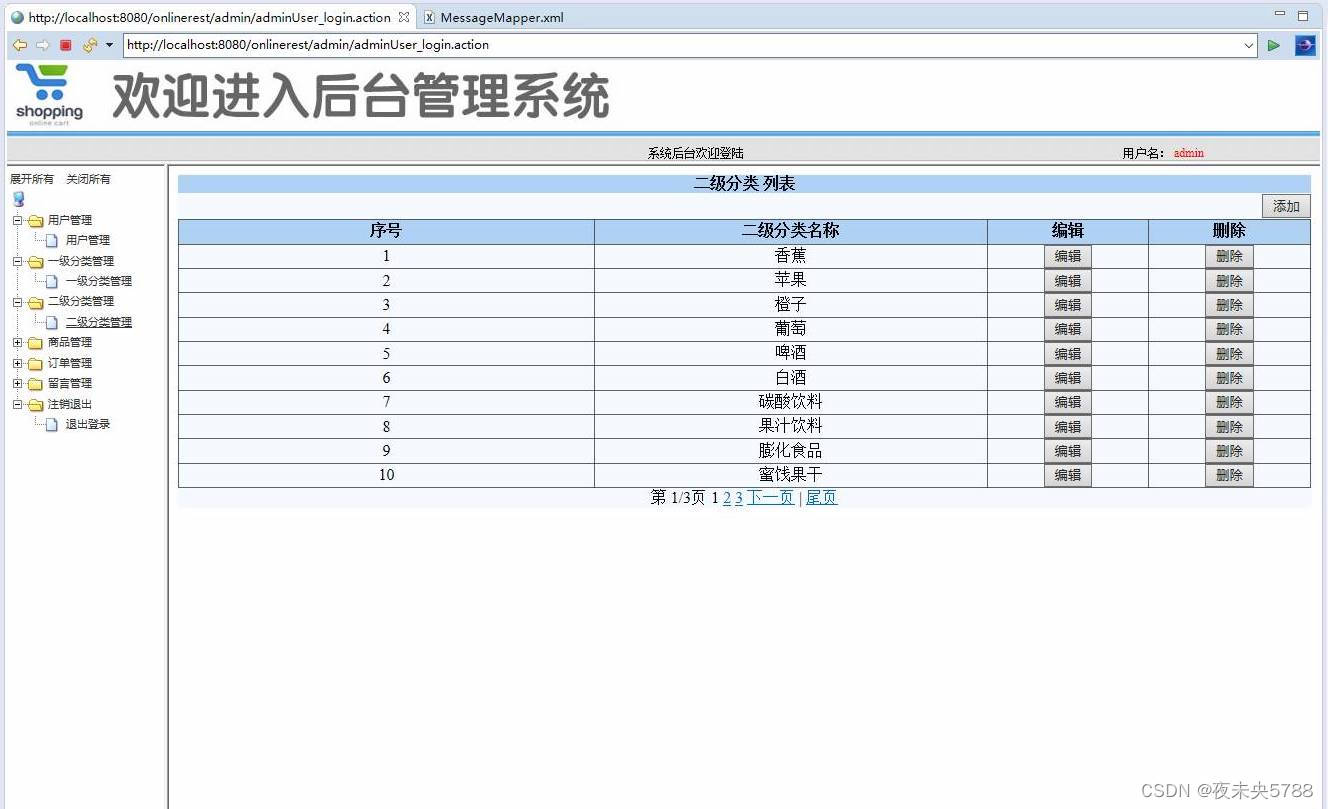Click the browser forward arrow icon
The width and height of the screenshot is (1328, 809).
pos(42,45)
